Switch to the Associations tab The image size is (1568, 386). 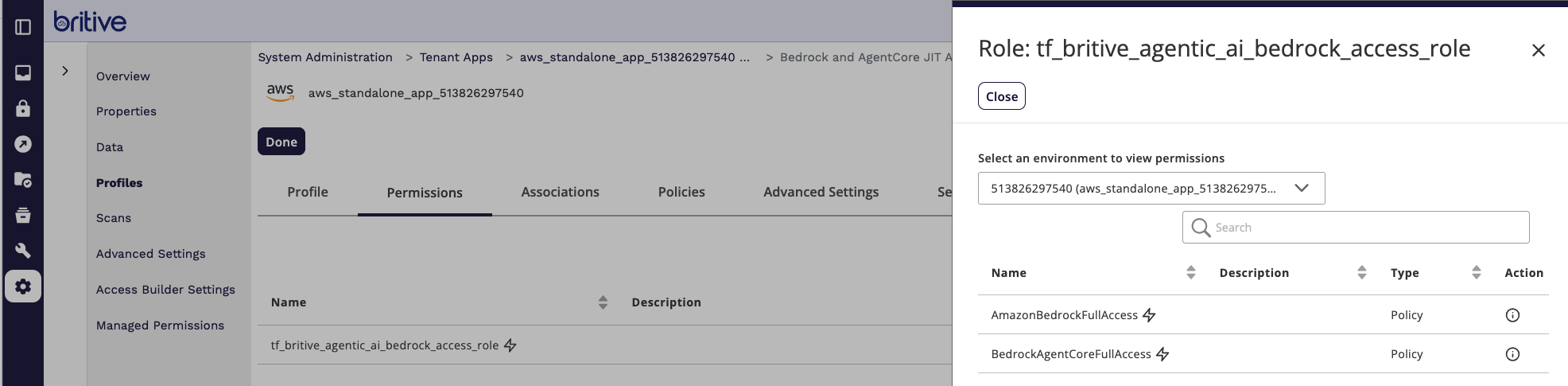[560, 192]
